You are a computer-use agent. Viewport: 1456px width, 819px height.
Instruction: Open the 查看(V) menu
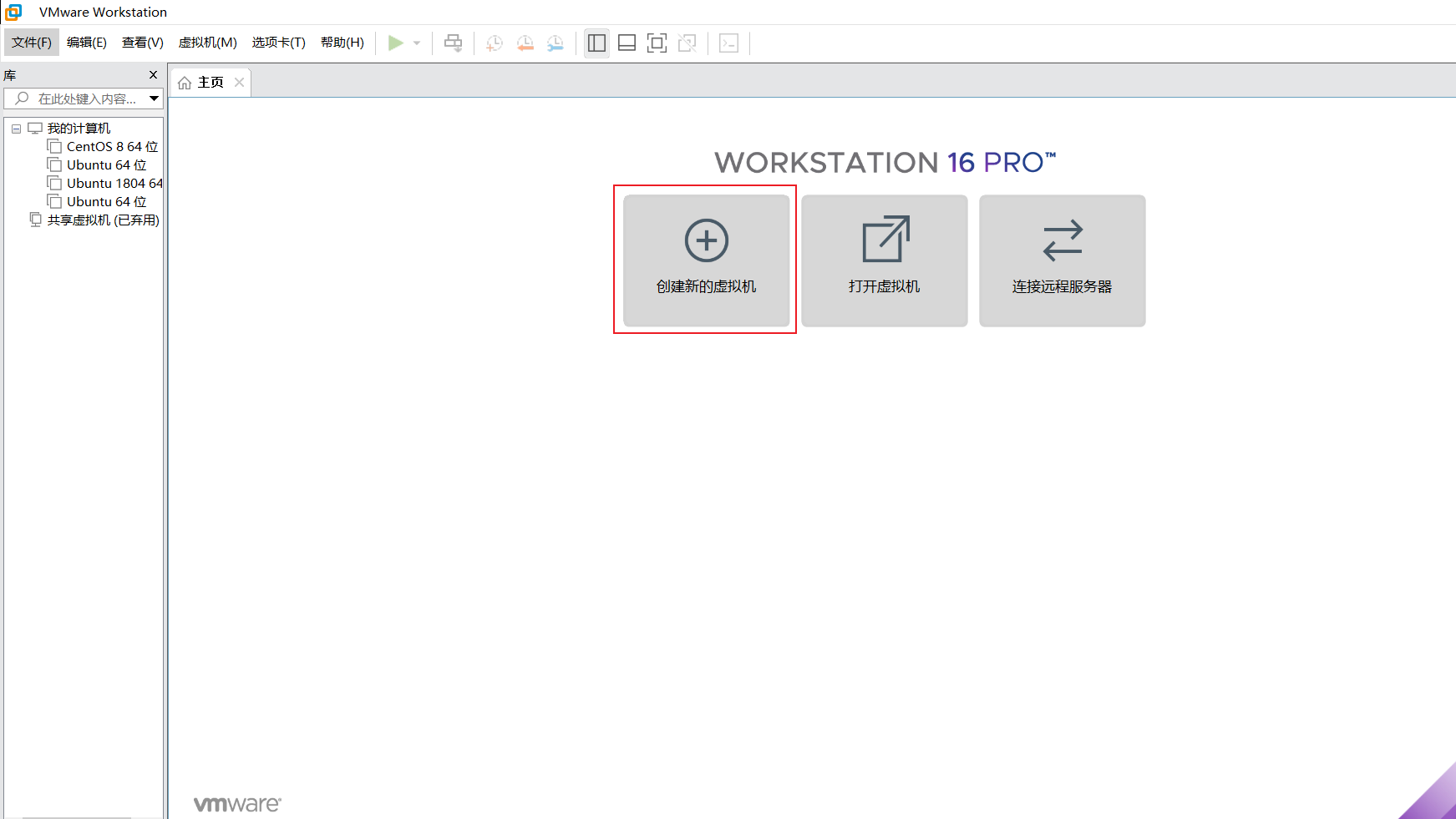143,43
